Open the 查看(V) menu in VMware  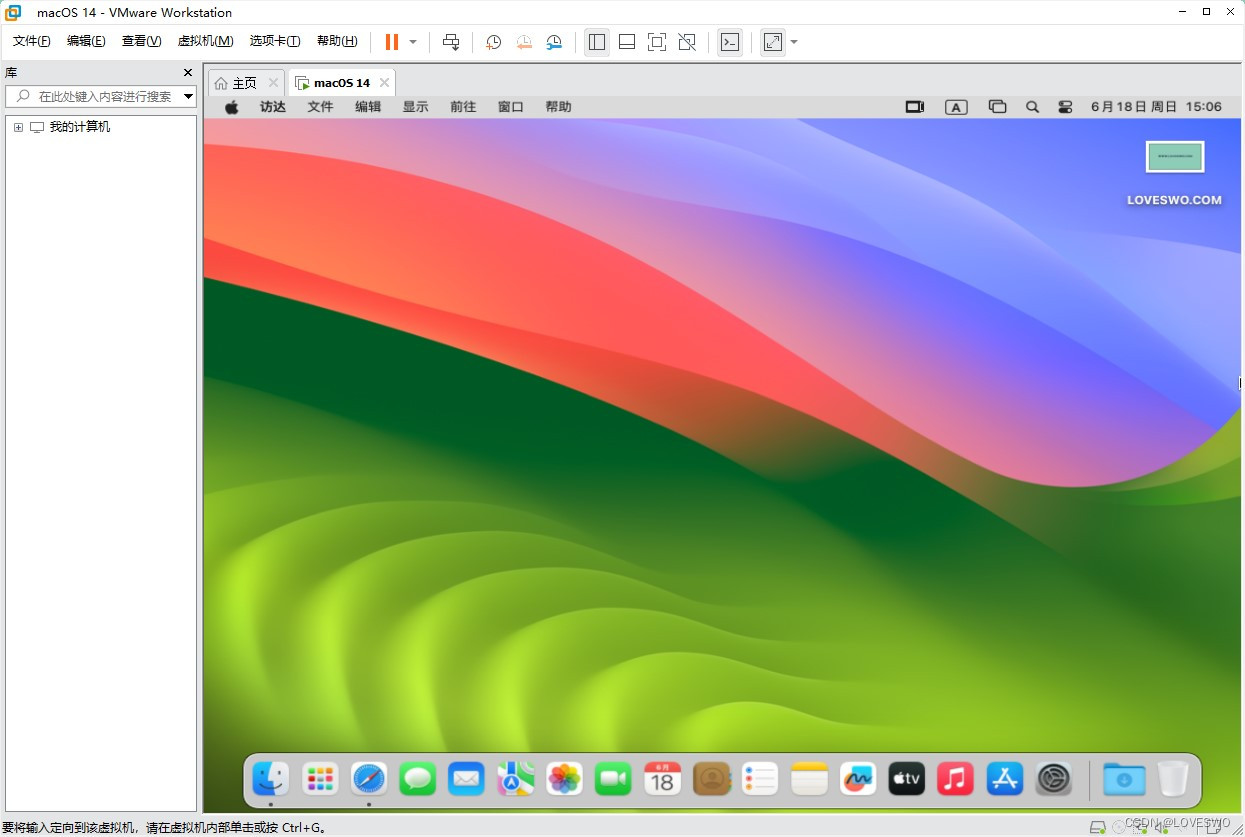coord(141,41)
